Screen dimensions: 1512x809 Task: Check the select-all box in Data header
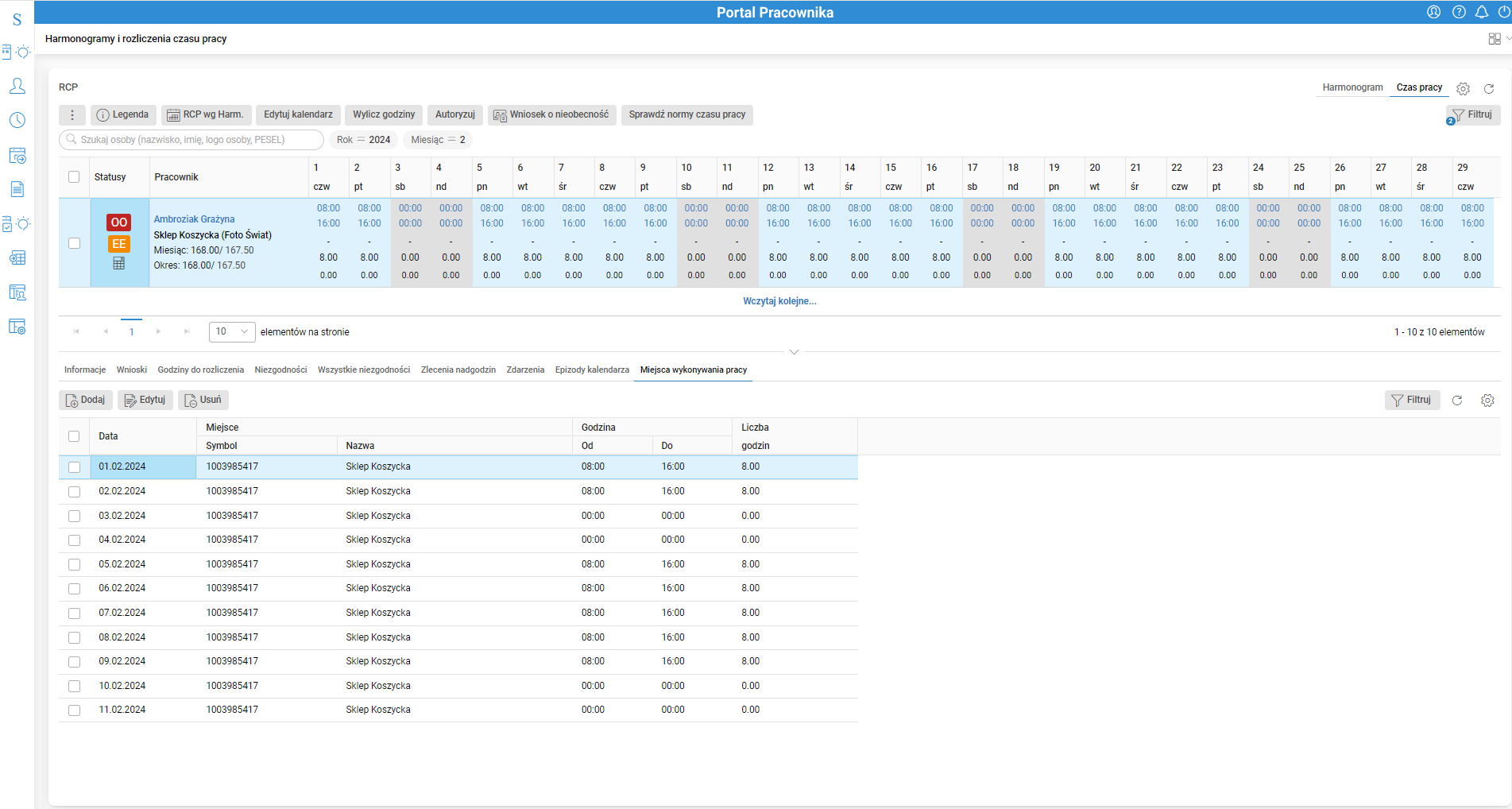(x=74, y=436)
